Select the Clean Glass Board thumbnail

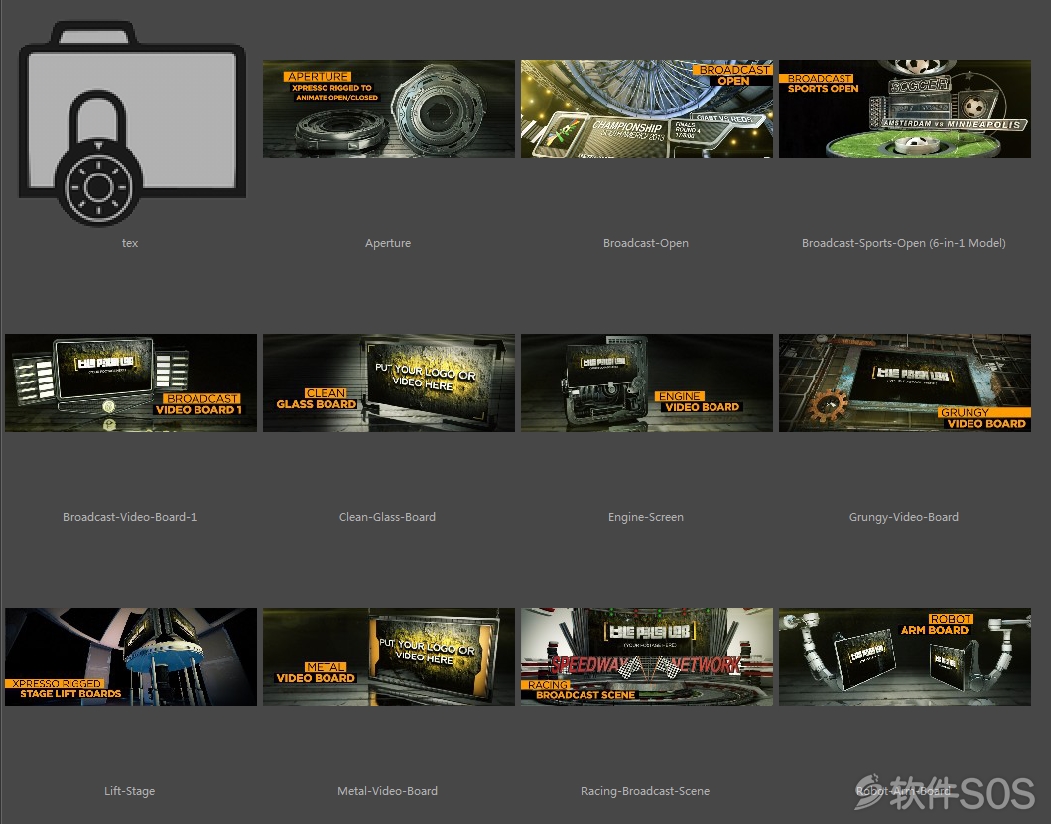(x=389, y=383)
